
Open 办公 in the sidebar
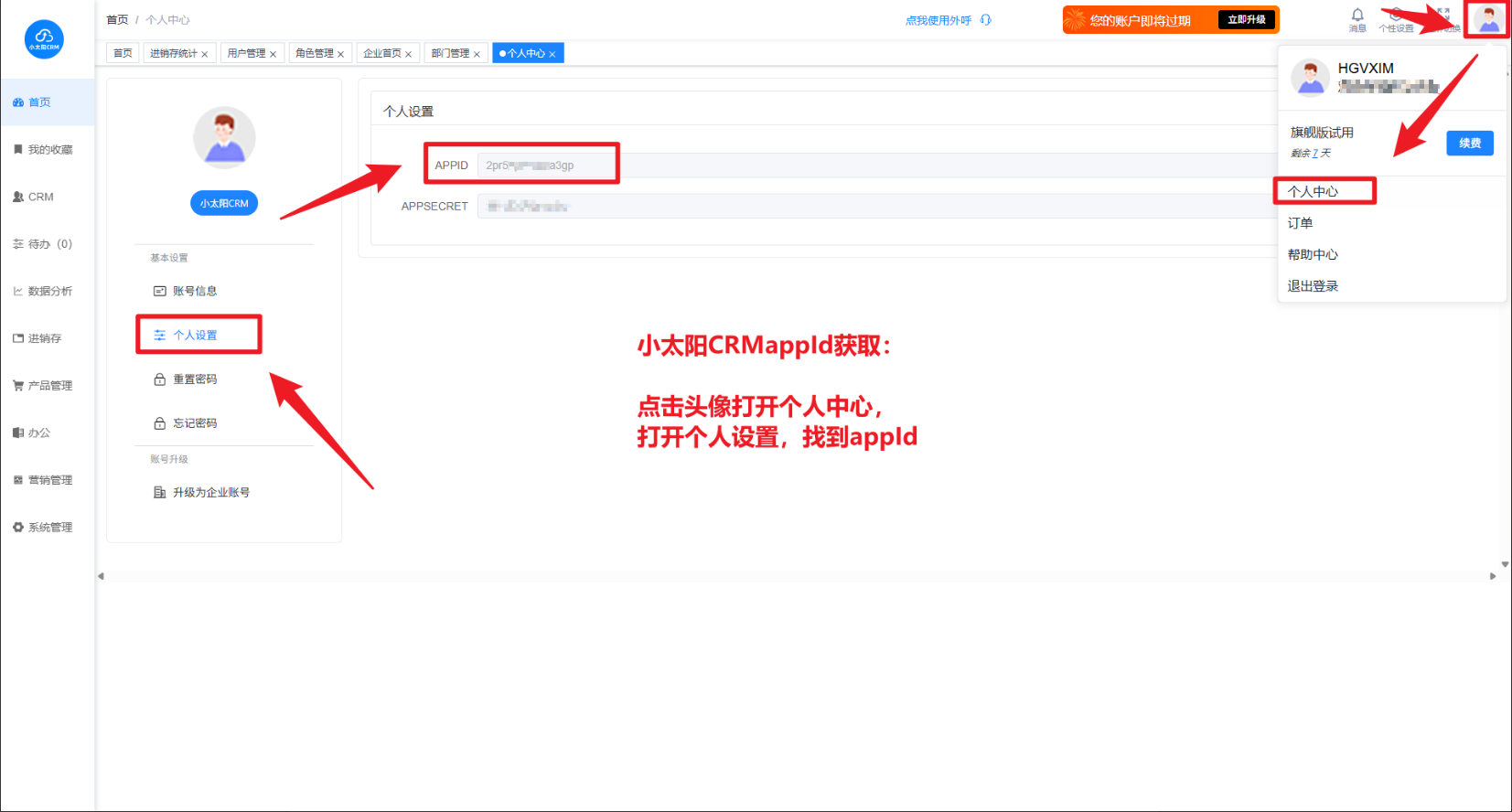[x=48, y=433]
